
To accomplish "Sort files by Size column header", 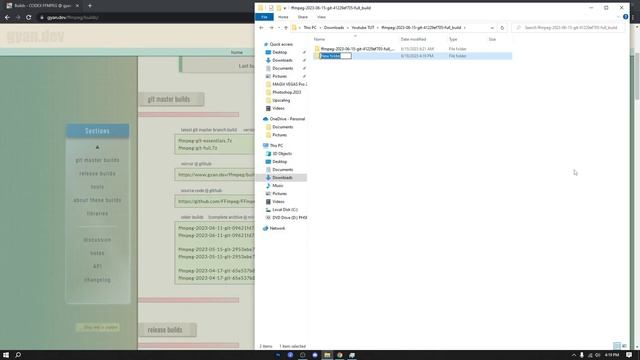I will click(492, 39).
